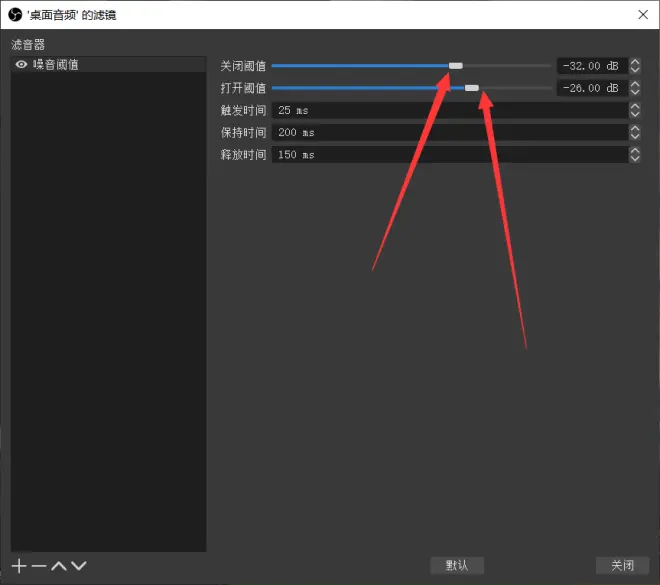Decrease 释放时间 with down stepper
Screen dimensions: 660x585
coord(635,159)
